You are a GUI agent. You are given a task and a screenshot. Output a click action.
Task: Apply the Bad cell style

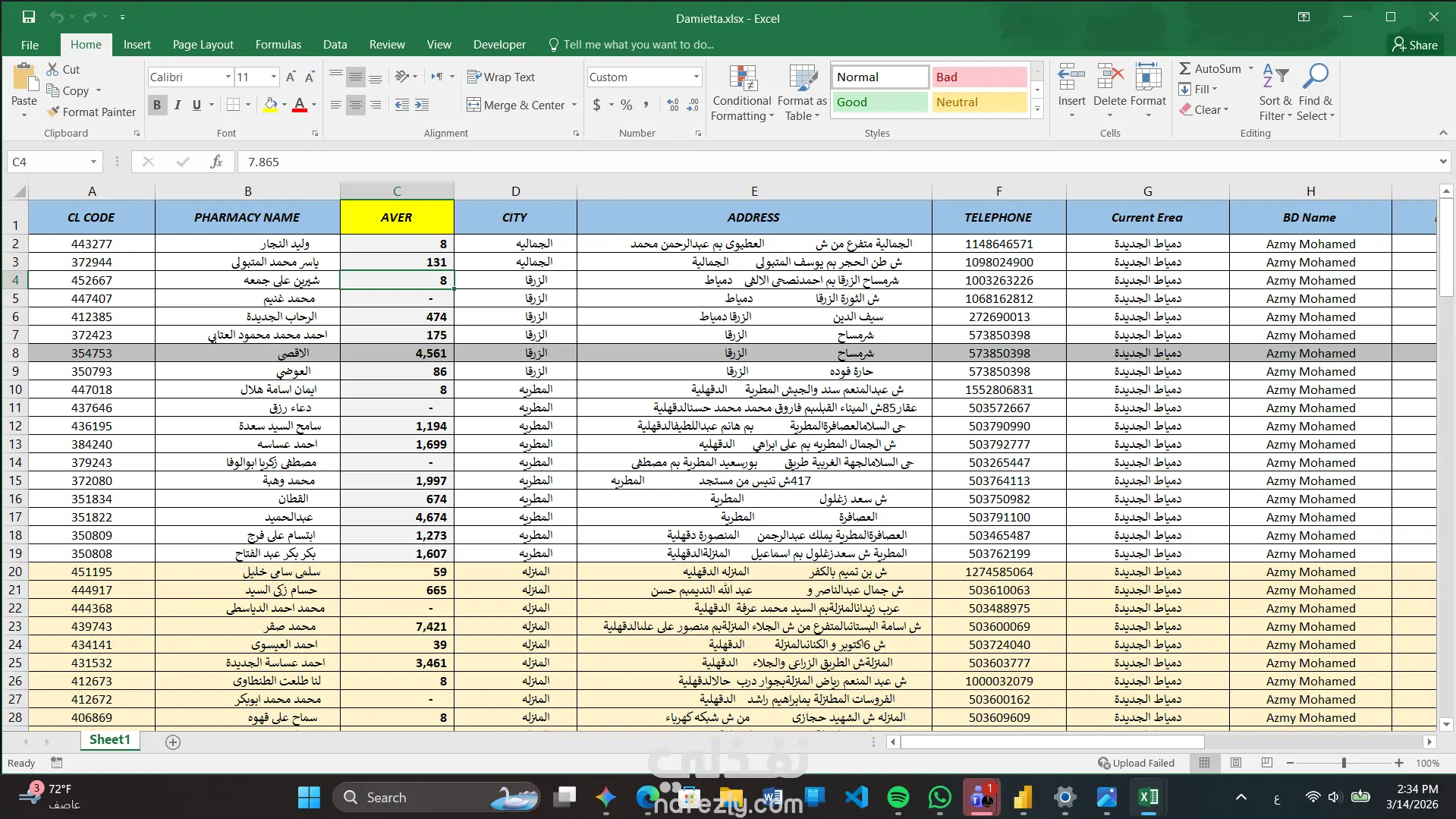point(979,77)
